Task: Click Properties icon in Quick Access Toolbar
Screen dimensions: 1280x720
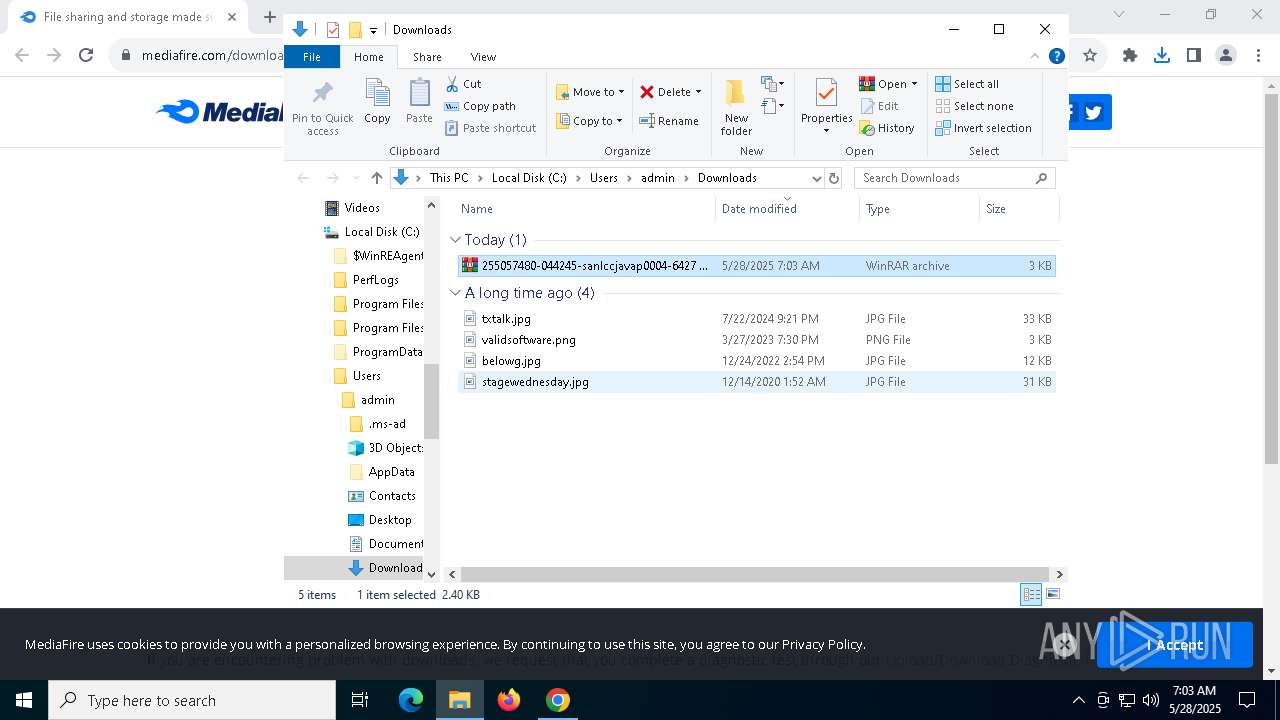Action: tap(333, 30)
